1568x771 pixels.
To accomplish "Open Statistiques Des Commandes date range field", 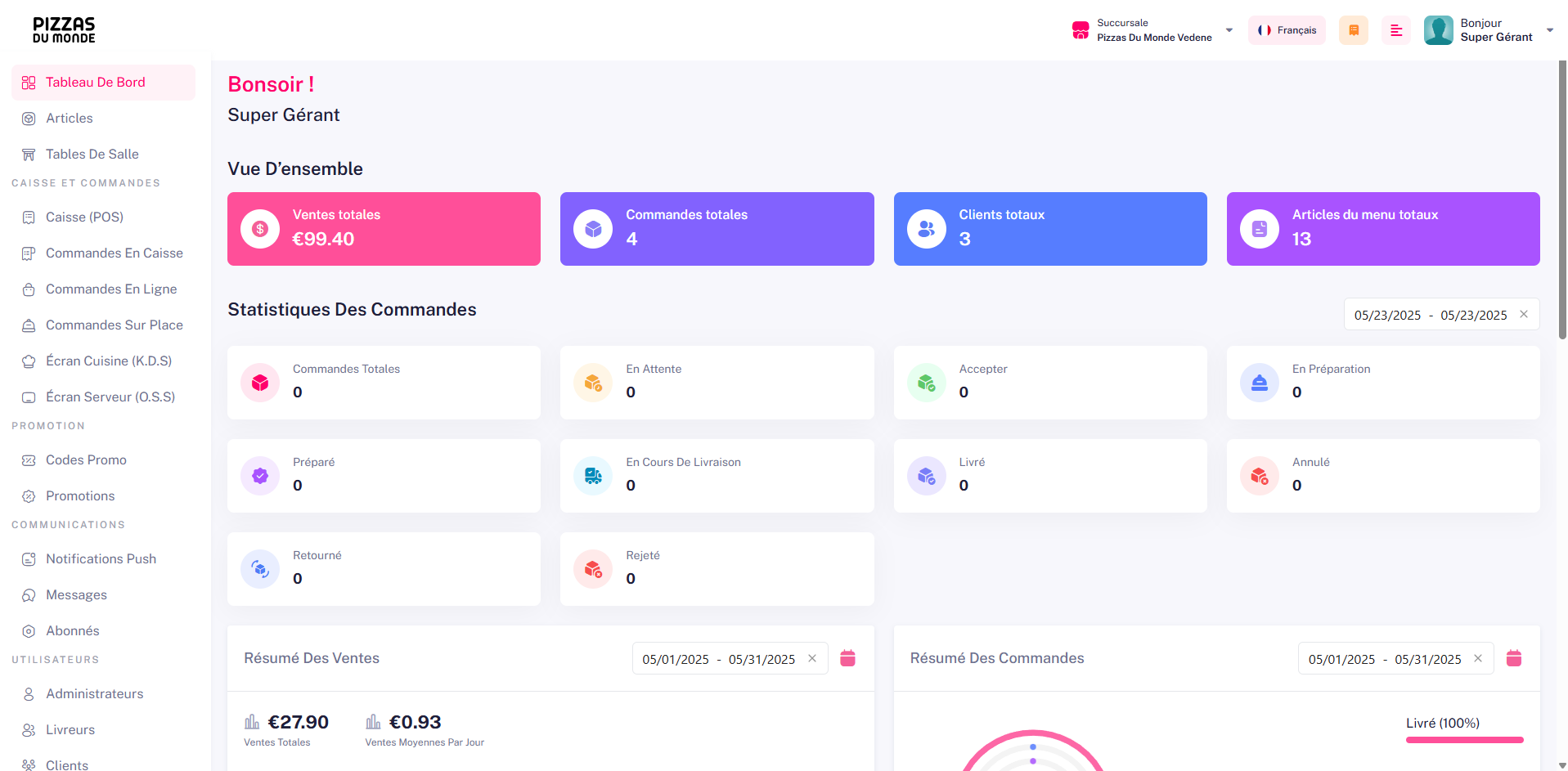I will coord(1441,315).
